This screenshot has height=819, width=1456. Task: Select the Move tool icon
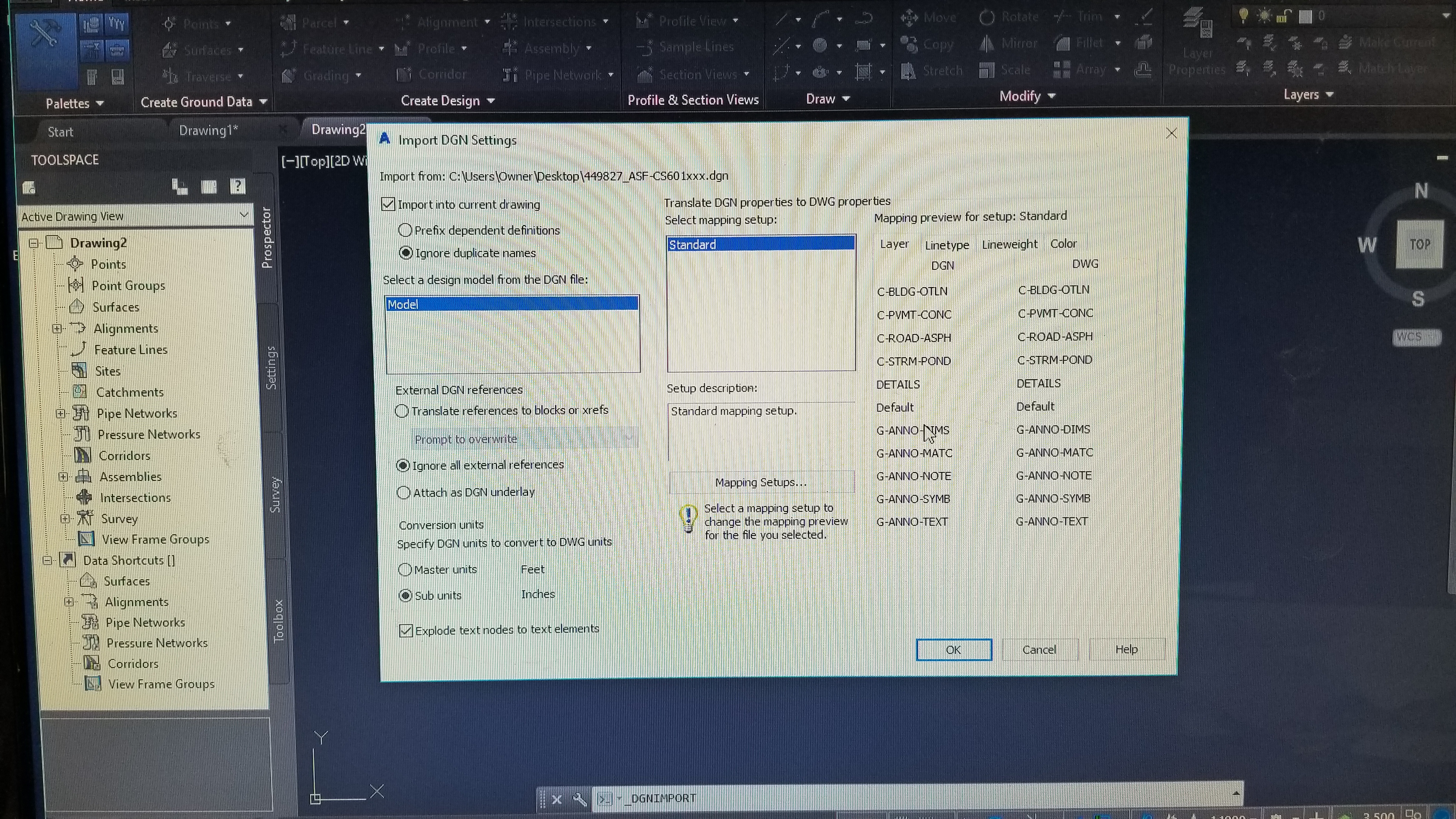(x=909, y=18)
